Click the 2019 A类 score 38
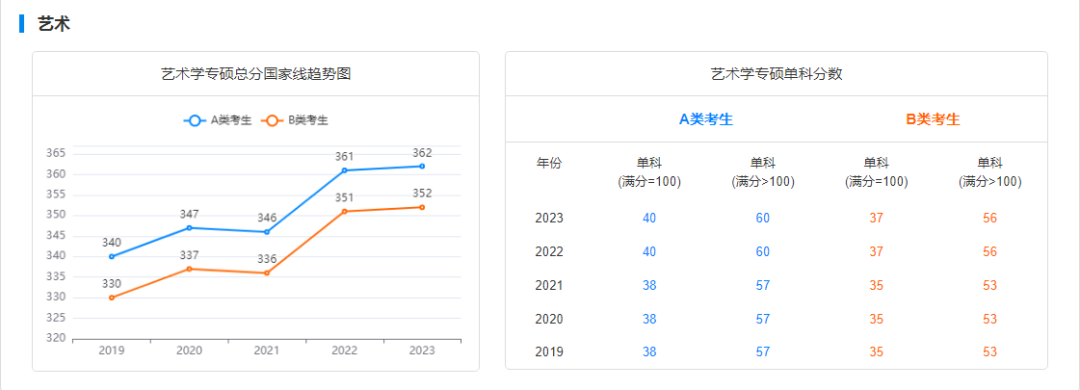The height and width of the screenshot is (390, 1080). pos(650,352)
